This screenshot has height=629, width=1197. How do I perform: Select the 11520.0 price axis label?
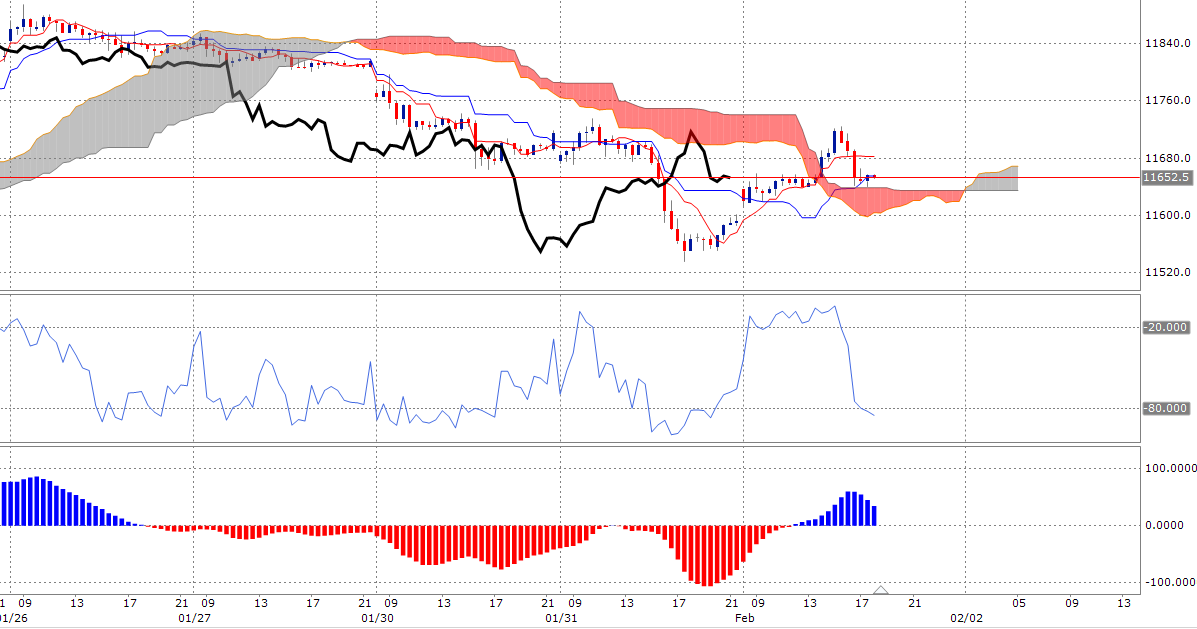(1167, 273)
